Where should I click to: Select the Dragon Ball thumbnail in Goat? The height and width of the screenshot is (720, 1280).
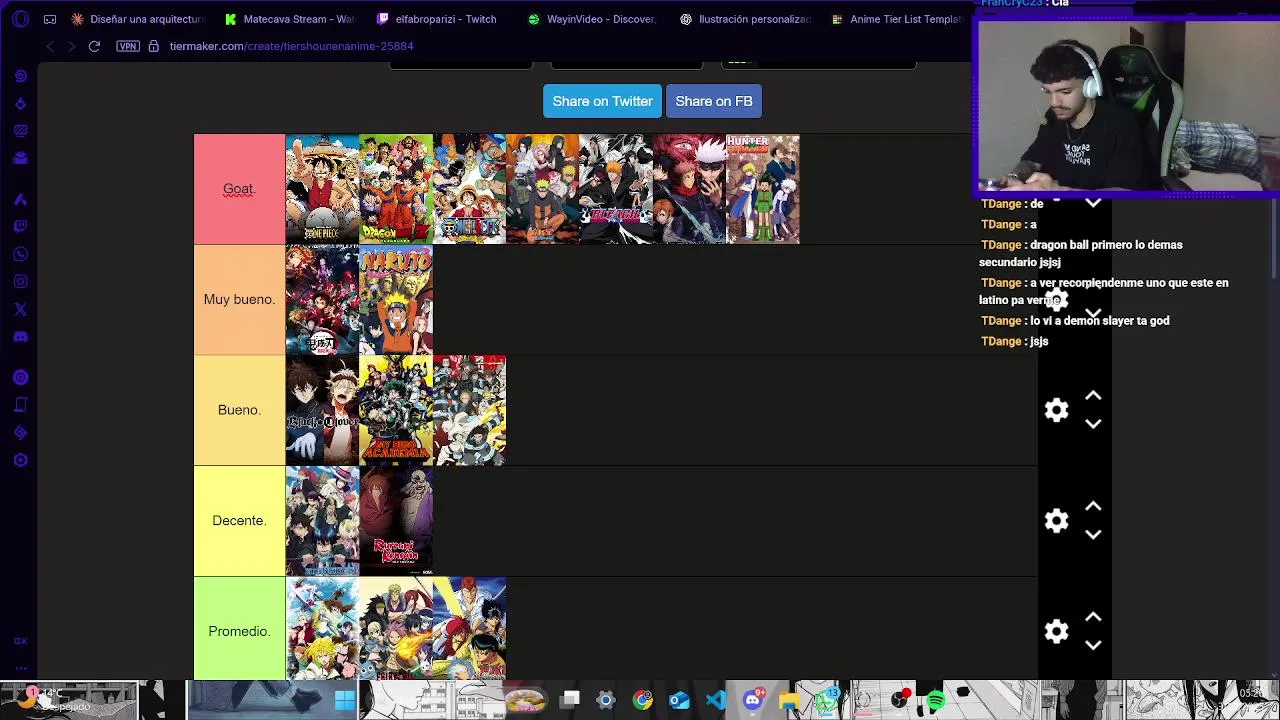coord(396,189)
